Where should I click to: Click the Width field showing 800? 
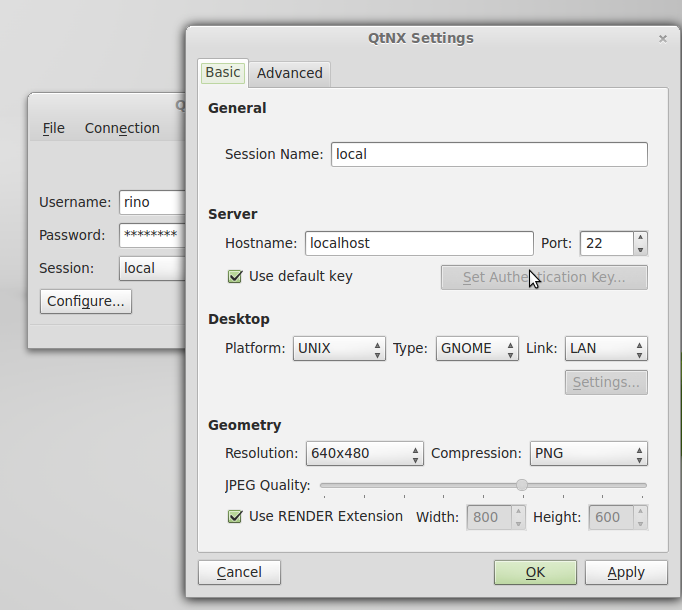tap(489, 517)
